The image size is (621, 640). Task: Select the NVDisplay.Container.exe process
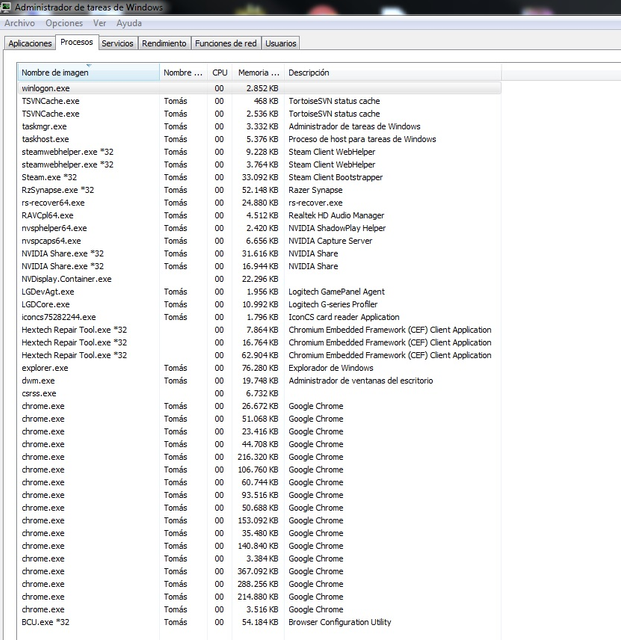(260, 279)
